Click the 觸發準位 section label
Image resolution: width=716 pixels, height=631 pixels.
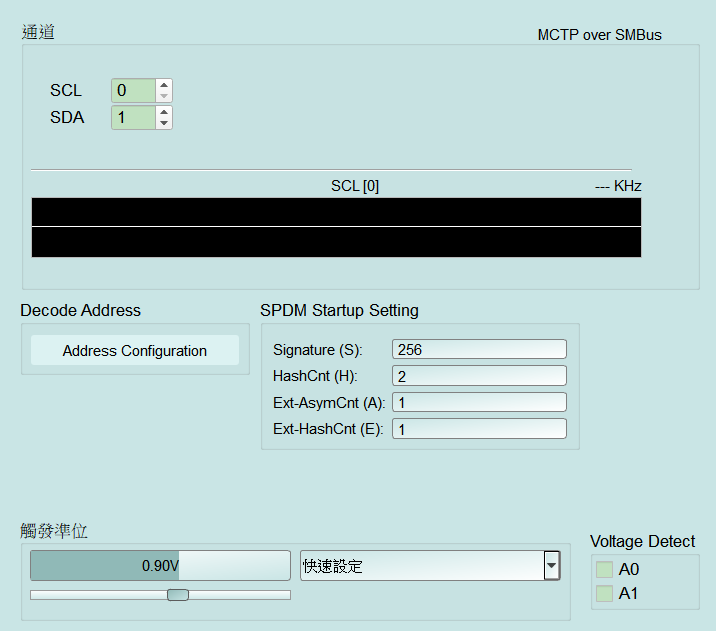(54, 531)
